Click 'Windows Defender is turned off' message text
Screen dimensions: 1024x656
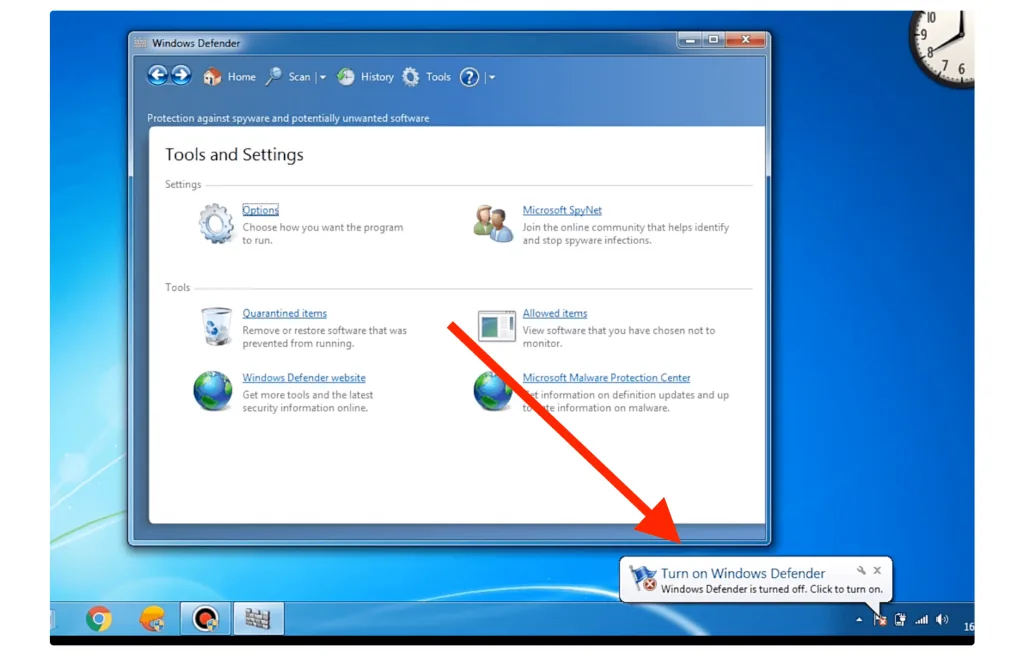(x=771, y=589)
